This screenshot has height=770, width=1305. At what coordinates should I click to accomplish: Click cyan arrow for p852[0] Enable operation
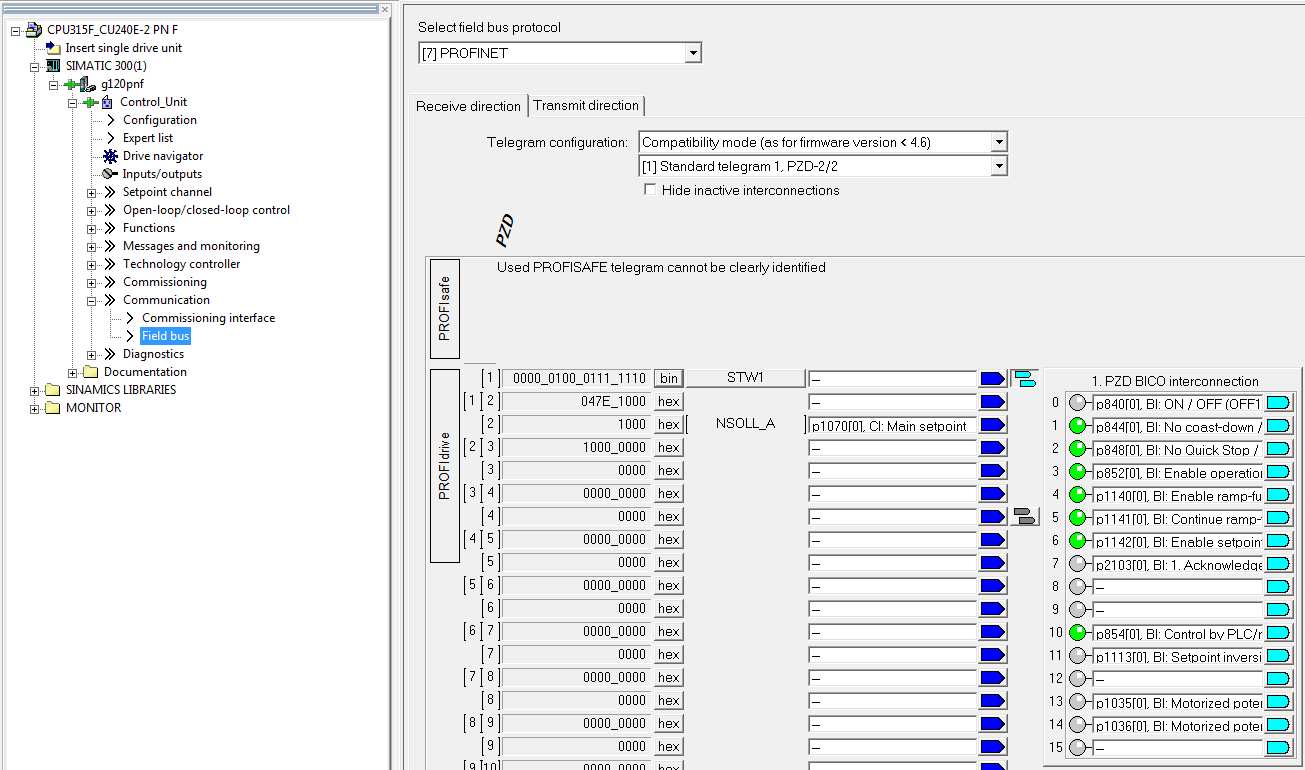coord(1278,472)
